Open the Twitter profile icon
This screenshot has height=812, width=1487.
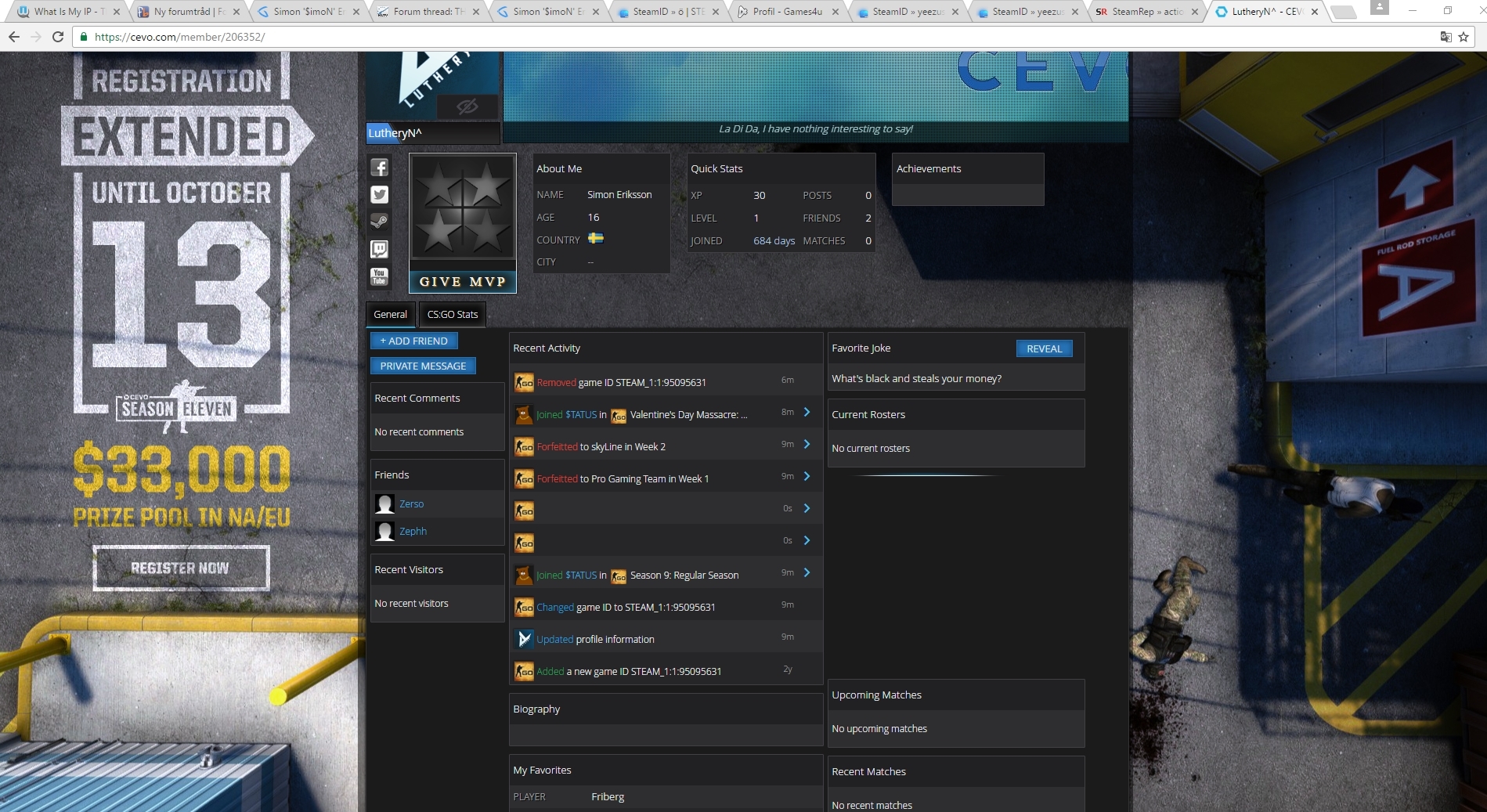(379, 195)
